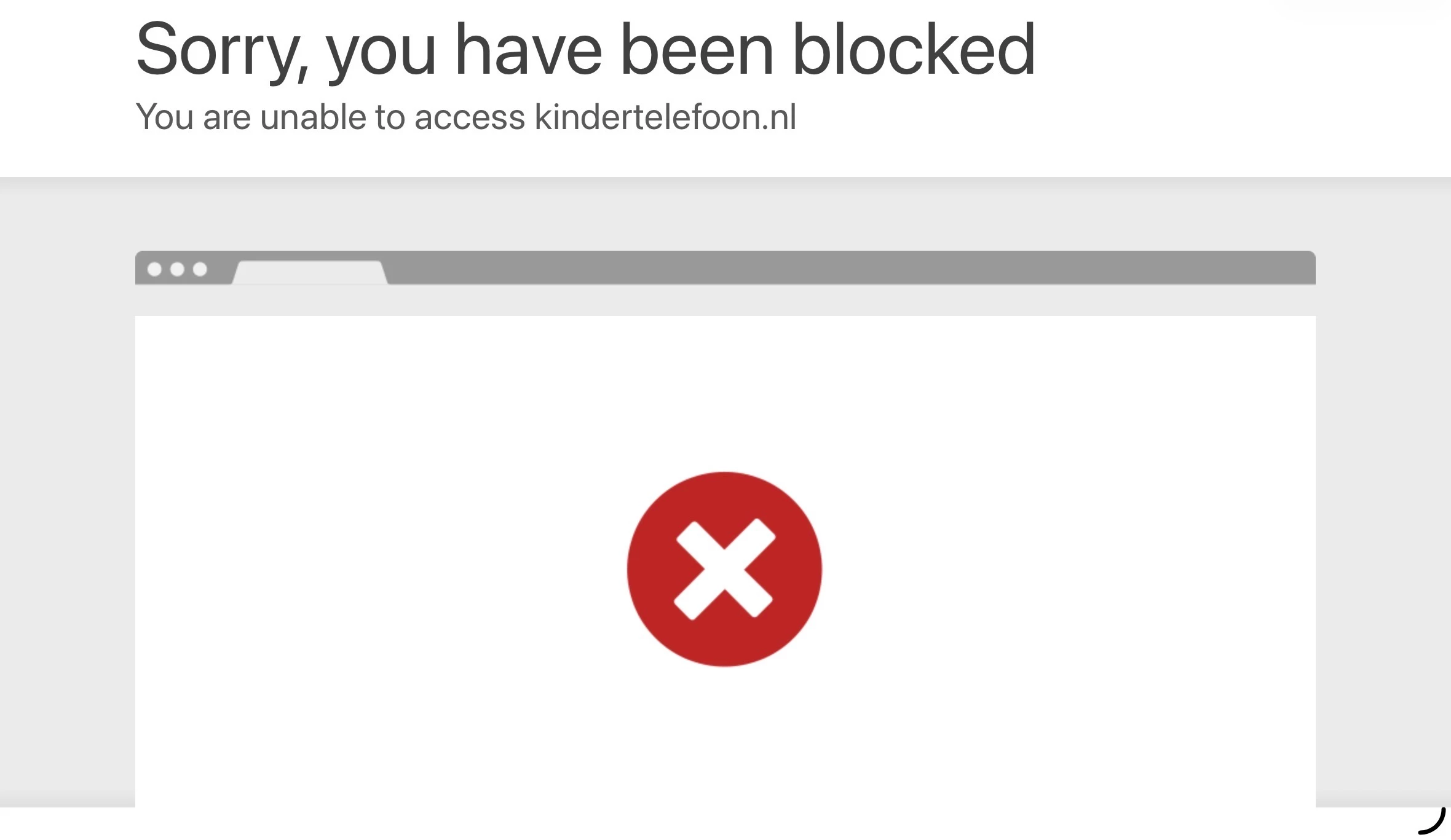The height and width of the screenshot is (840, 1451).
Task: Click the kindertelefoon.nl domain text
Action: click(x=665, y=117)
